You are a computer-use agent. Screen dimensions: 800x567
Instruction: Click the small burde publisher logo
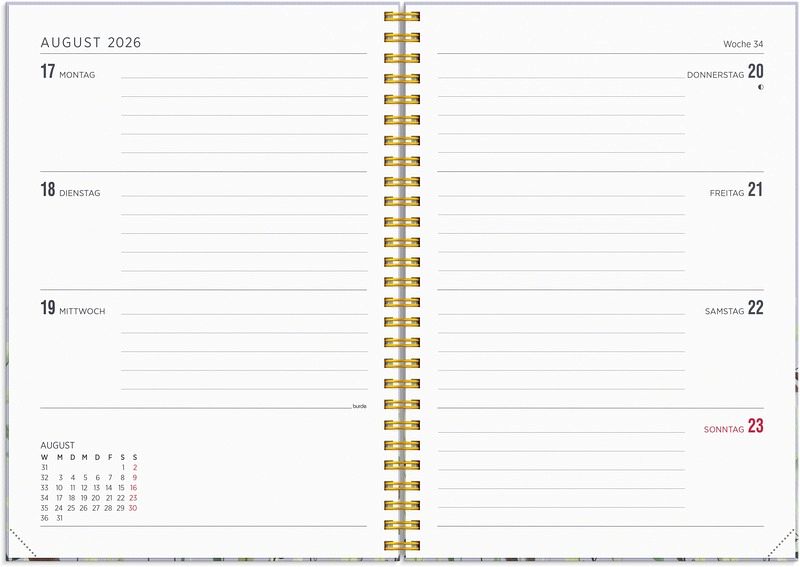(x=359, y=407)
